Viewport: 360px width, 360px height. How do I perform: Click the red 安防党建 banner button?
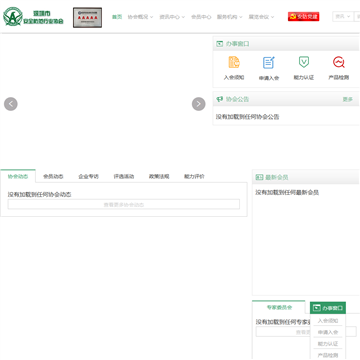tap(303, 17)
